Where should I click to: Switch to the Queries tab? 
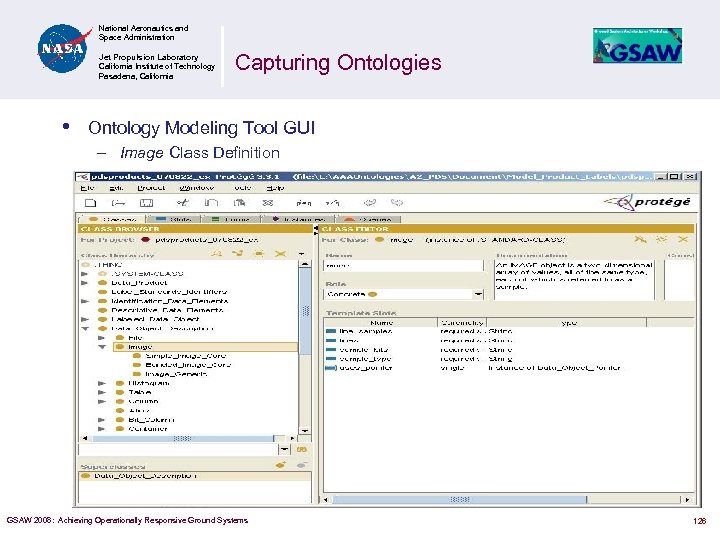click(368, 219)
